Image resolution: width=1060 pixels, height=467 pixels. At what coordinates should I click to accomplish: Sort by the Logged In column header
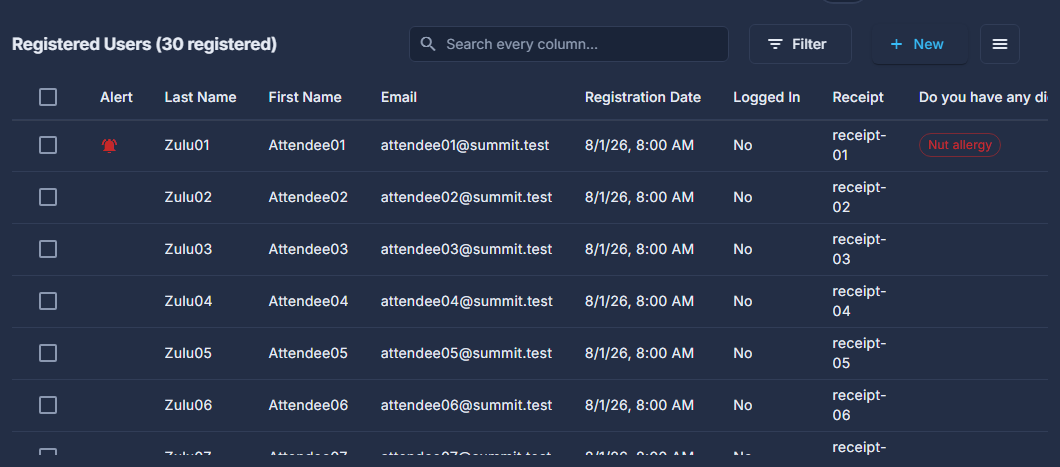coord(767,97)
